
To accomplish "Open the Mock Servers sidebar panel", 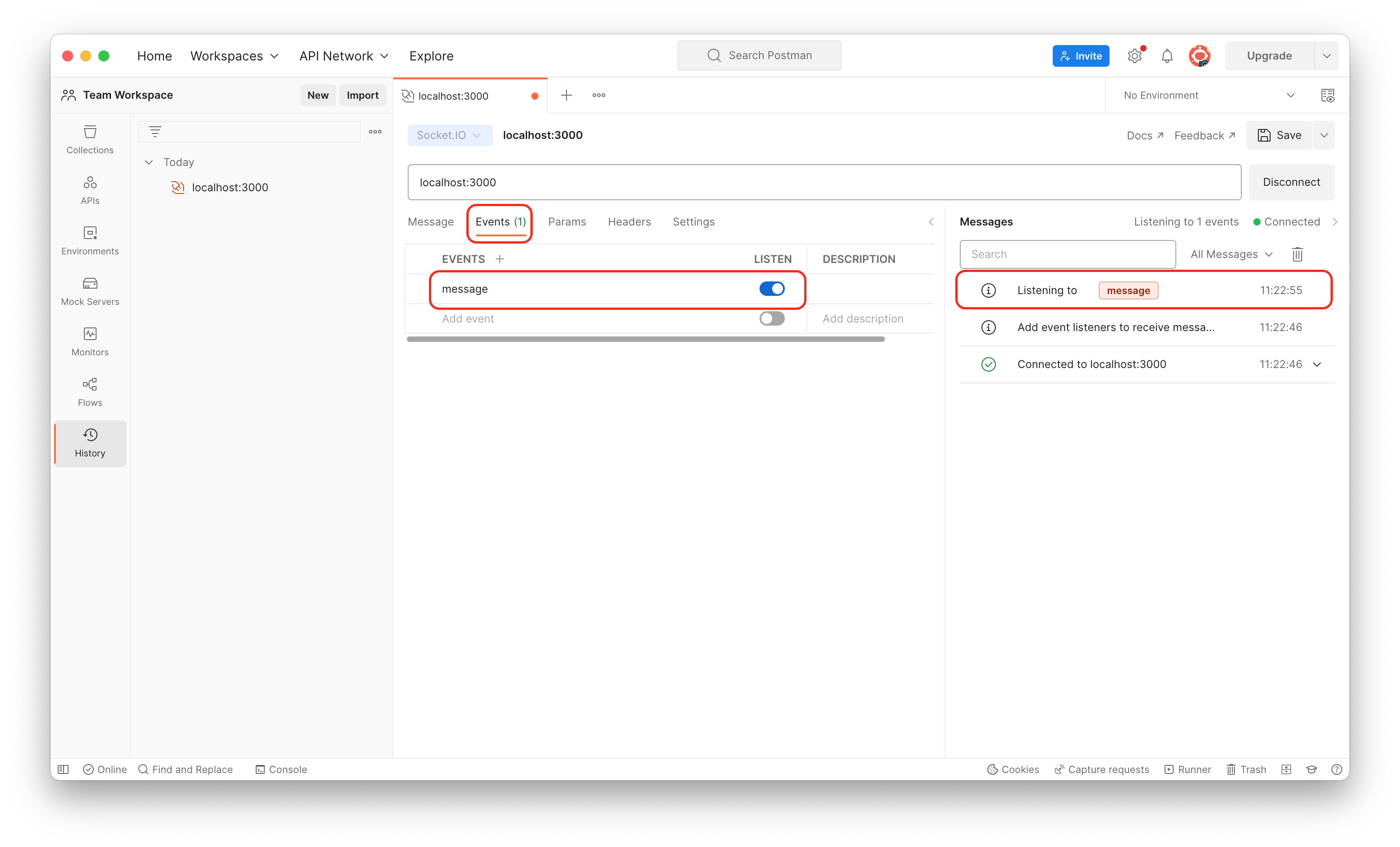I will 90,291.
